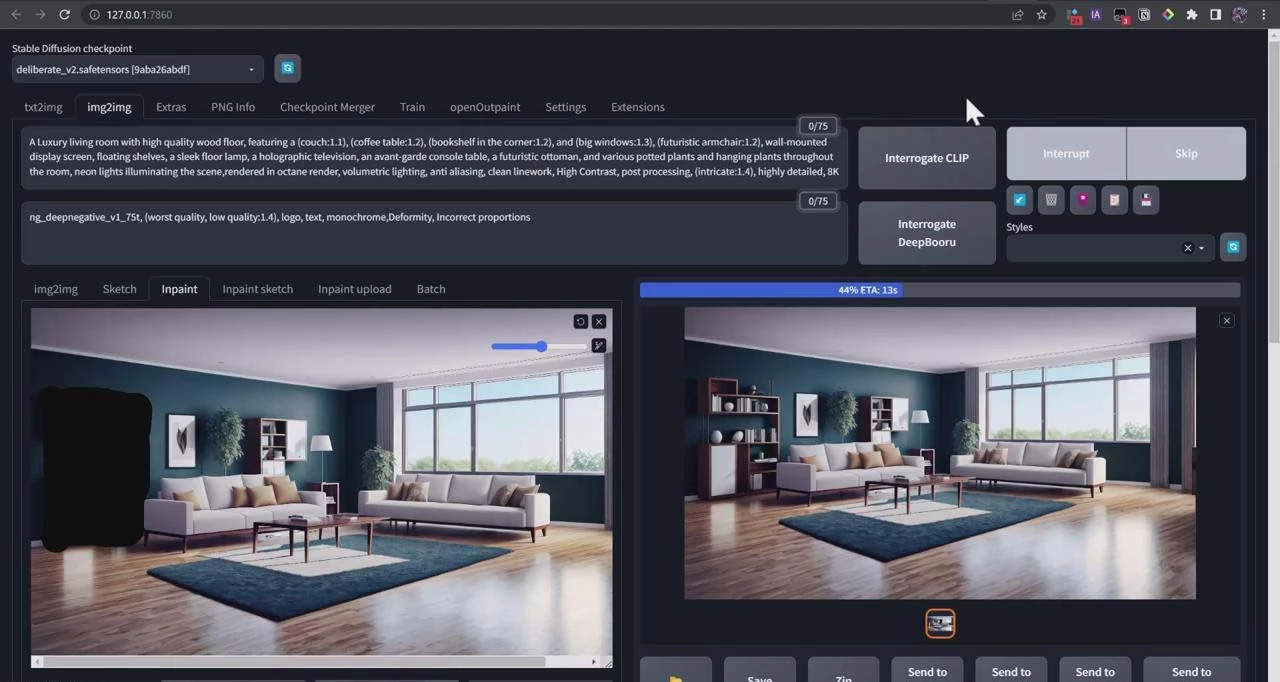Expand the Styles dropdown arrow
The width and height of the screenshot is (1280, 682).
(1202, 248)
